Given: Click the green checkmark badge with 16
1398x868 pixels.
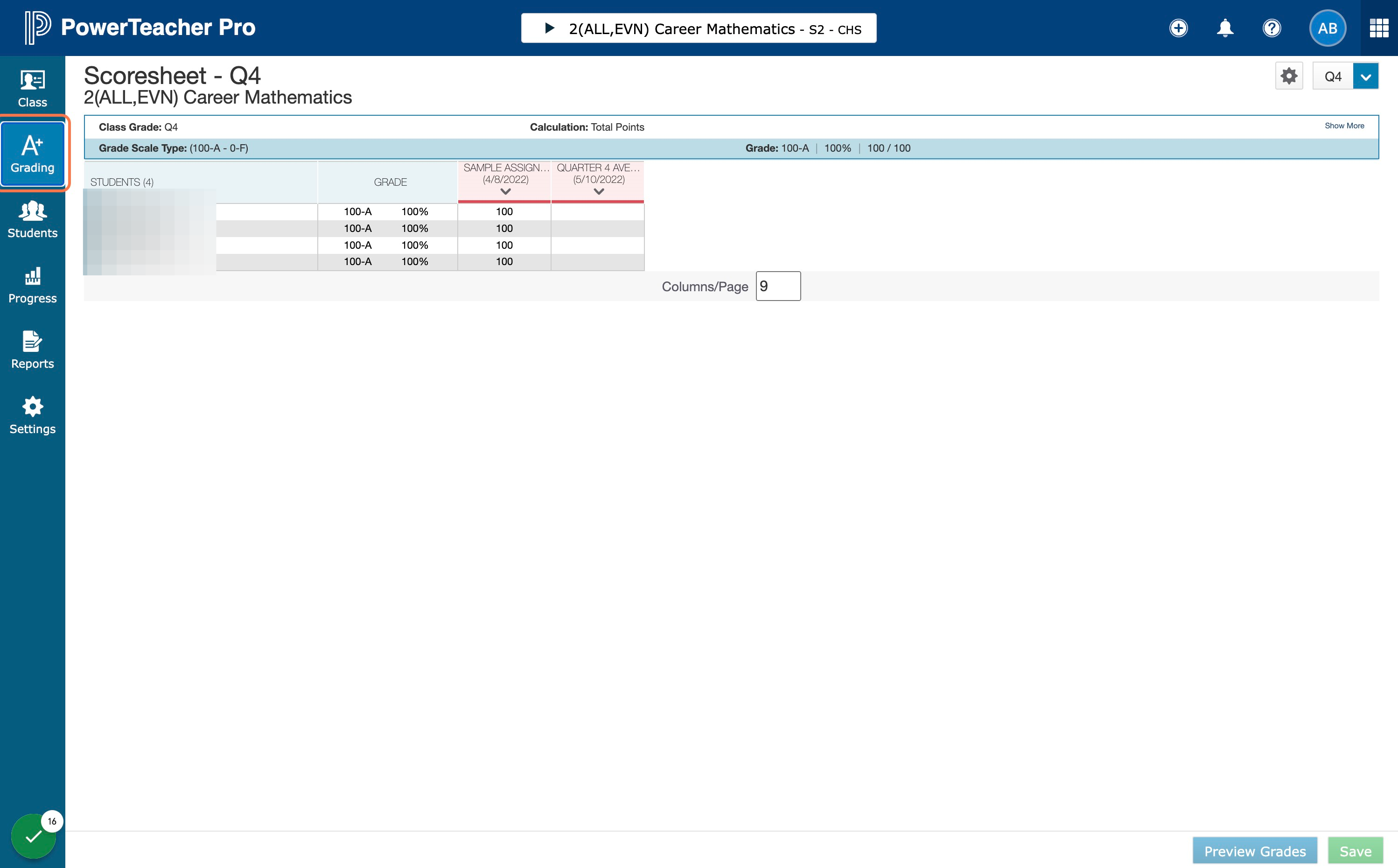Looking at the screenshot, I should (x=34, y=836).
